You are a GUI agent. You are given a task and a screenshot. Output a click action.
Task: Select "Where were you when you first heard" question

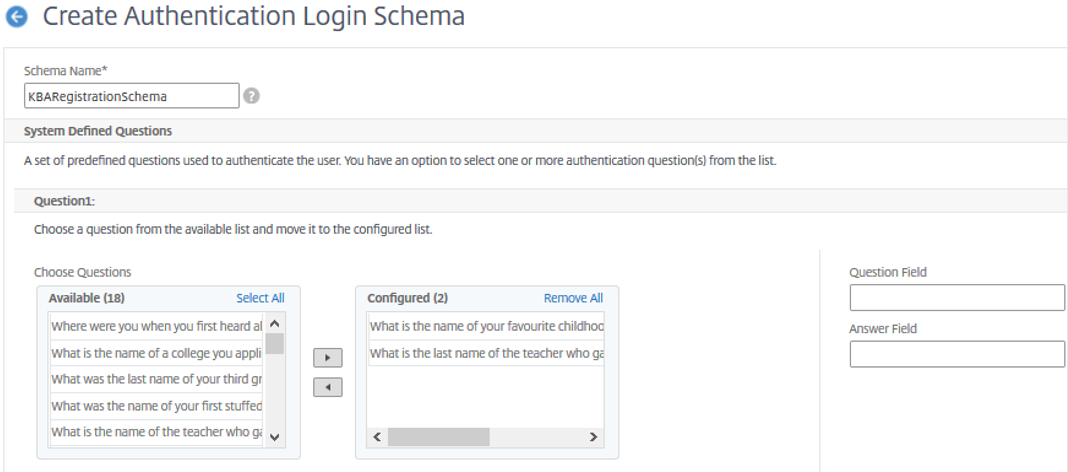[157, 326]
